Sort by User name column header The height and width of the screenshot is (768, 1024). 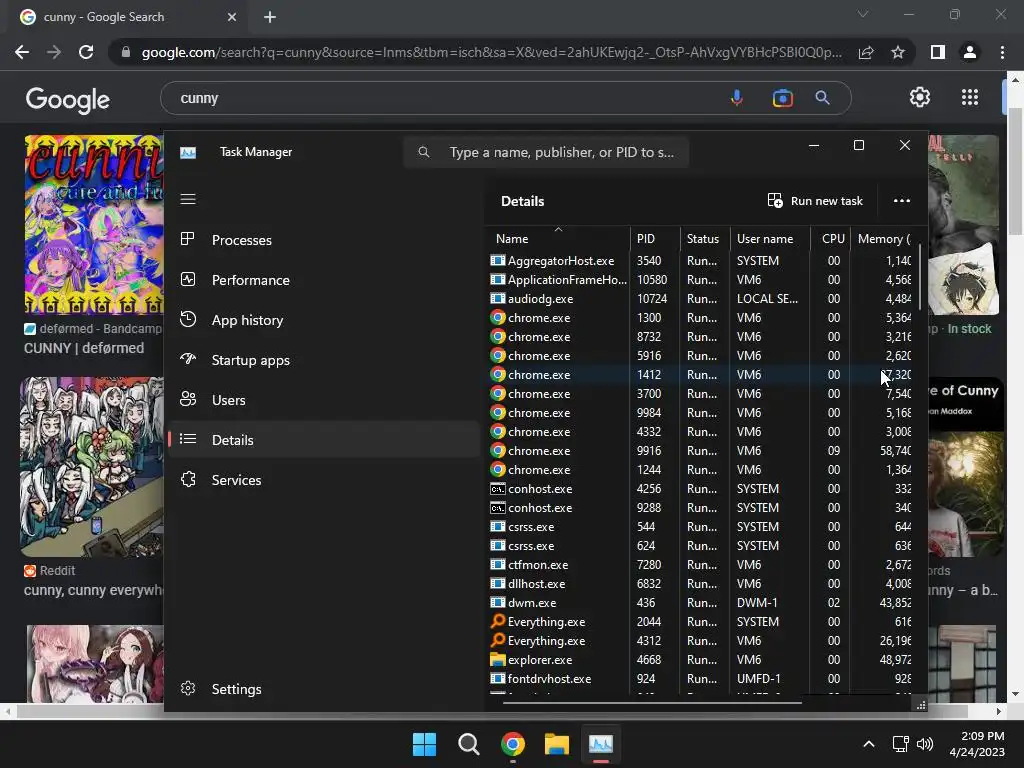[x=769, y=238]
